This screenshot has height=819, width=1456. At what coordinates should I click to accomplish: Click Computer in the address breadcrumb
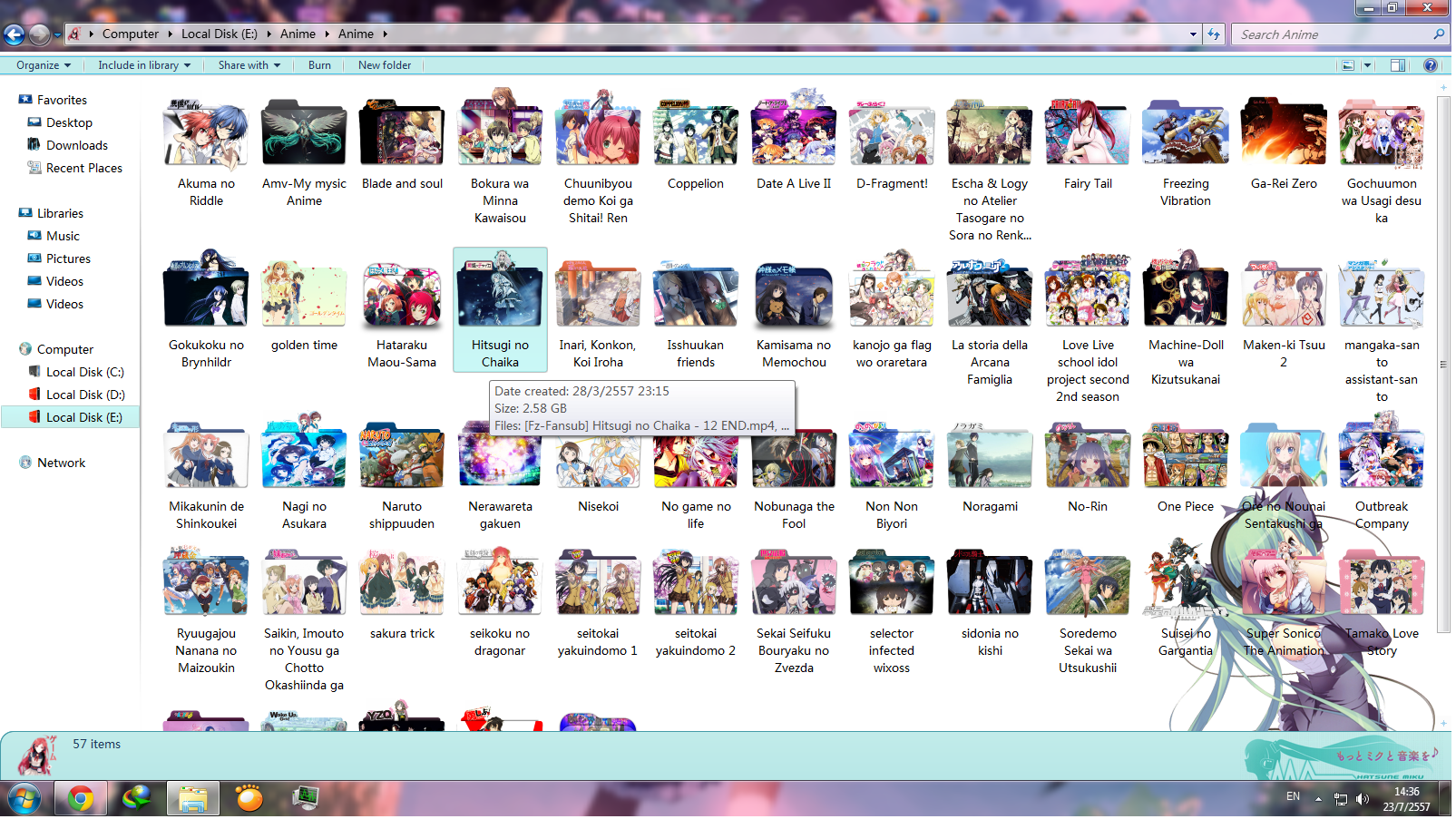(x=131, y=34)
